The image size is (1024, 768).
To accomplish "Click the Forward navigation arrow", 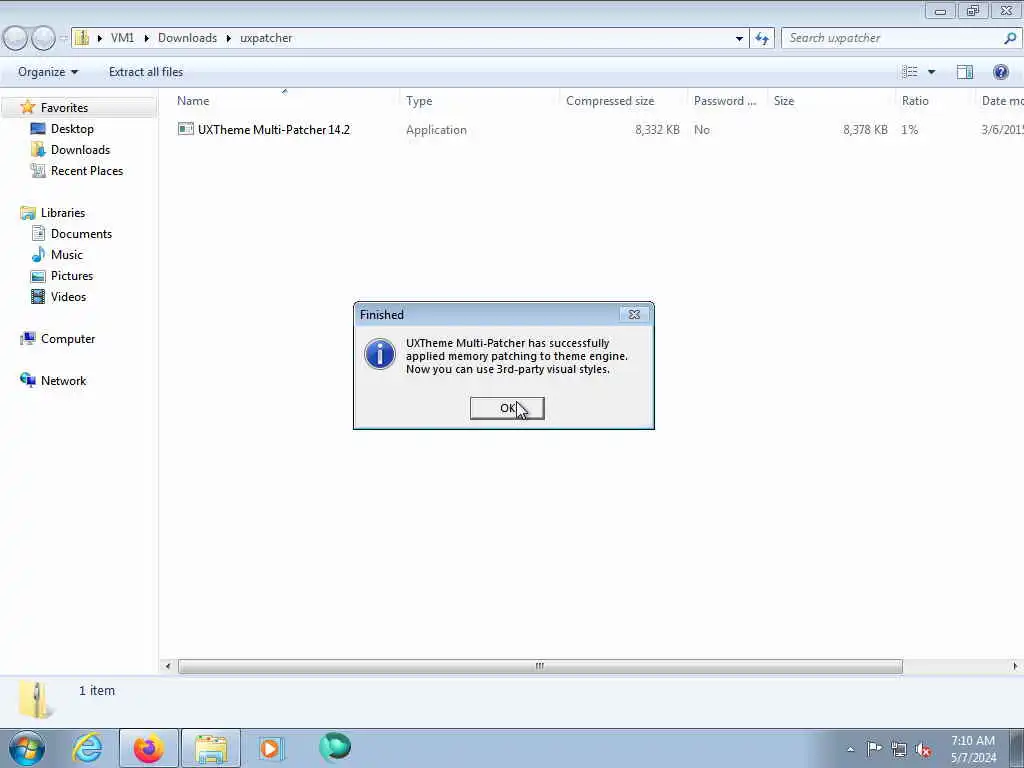I will 43,38.
